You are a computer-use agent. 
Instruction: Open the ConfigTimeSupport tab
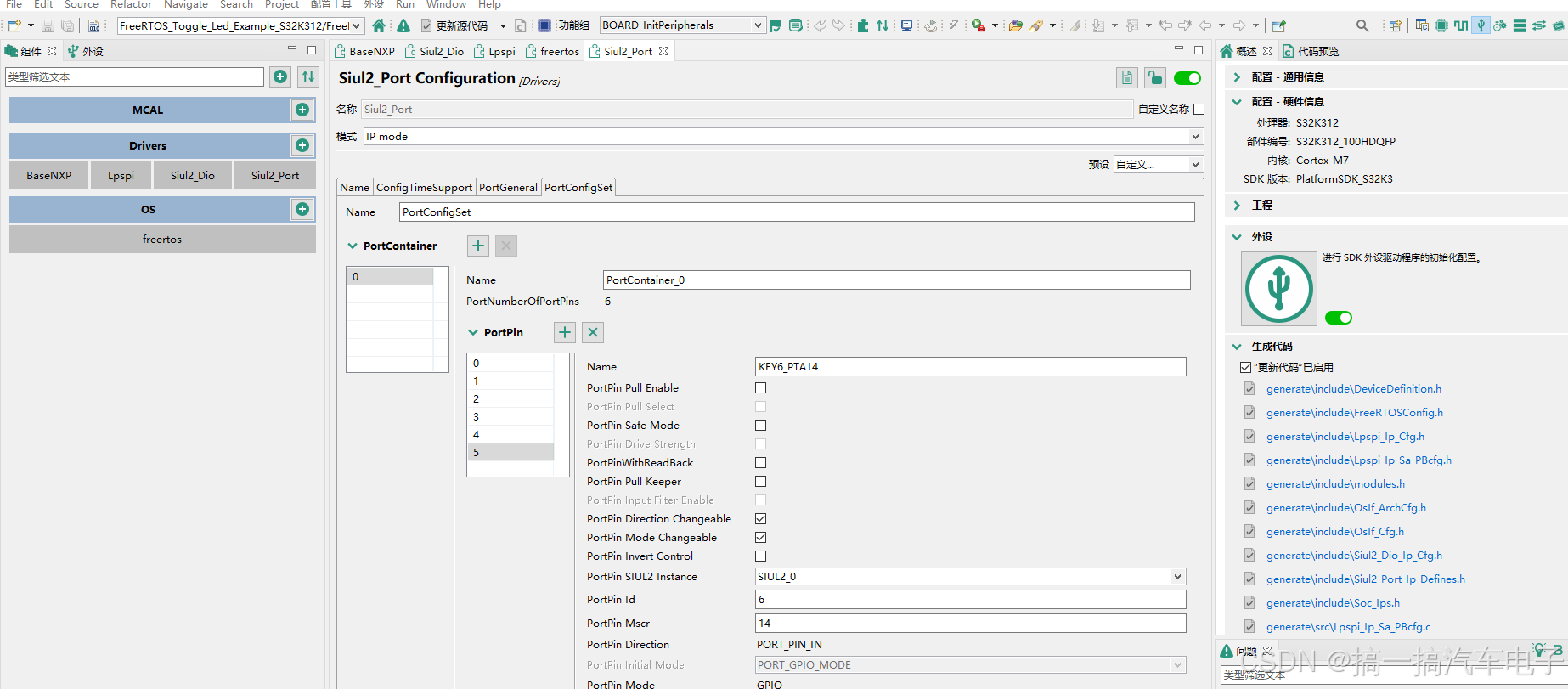[x=424, y=187]
